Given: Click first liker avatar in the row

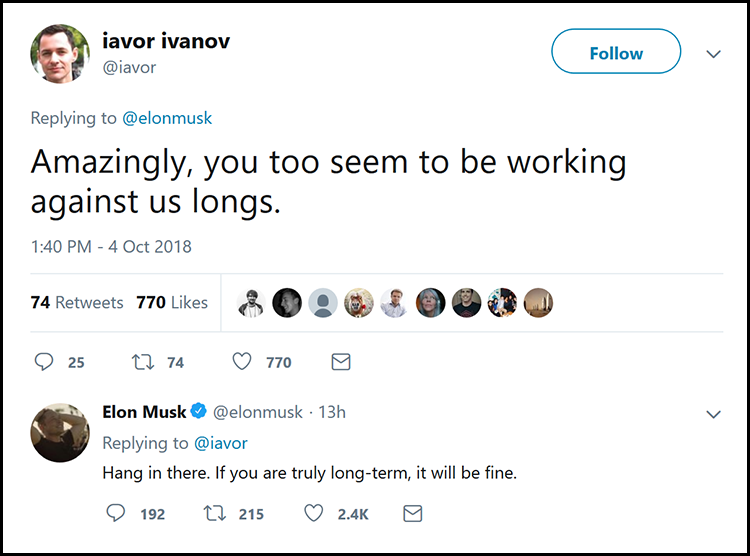Looking at the screenshot, I should pos(252,303).
